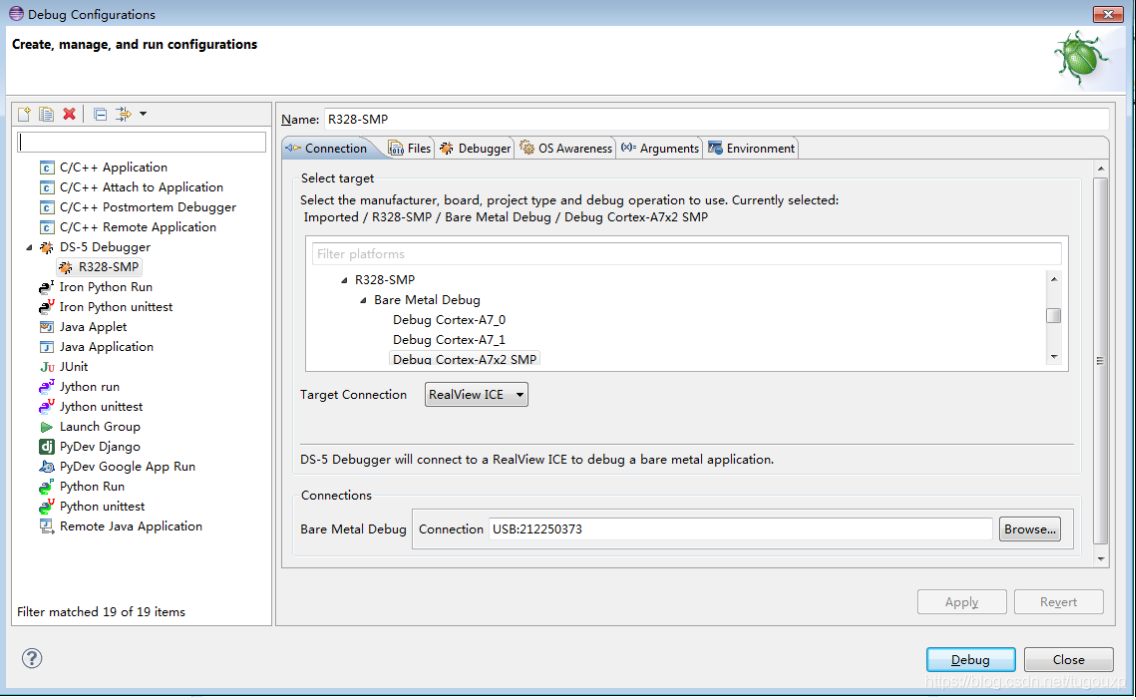
Task: Switch to the Arguments tab
Action: [659, 149]
